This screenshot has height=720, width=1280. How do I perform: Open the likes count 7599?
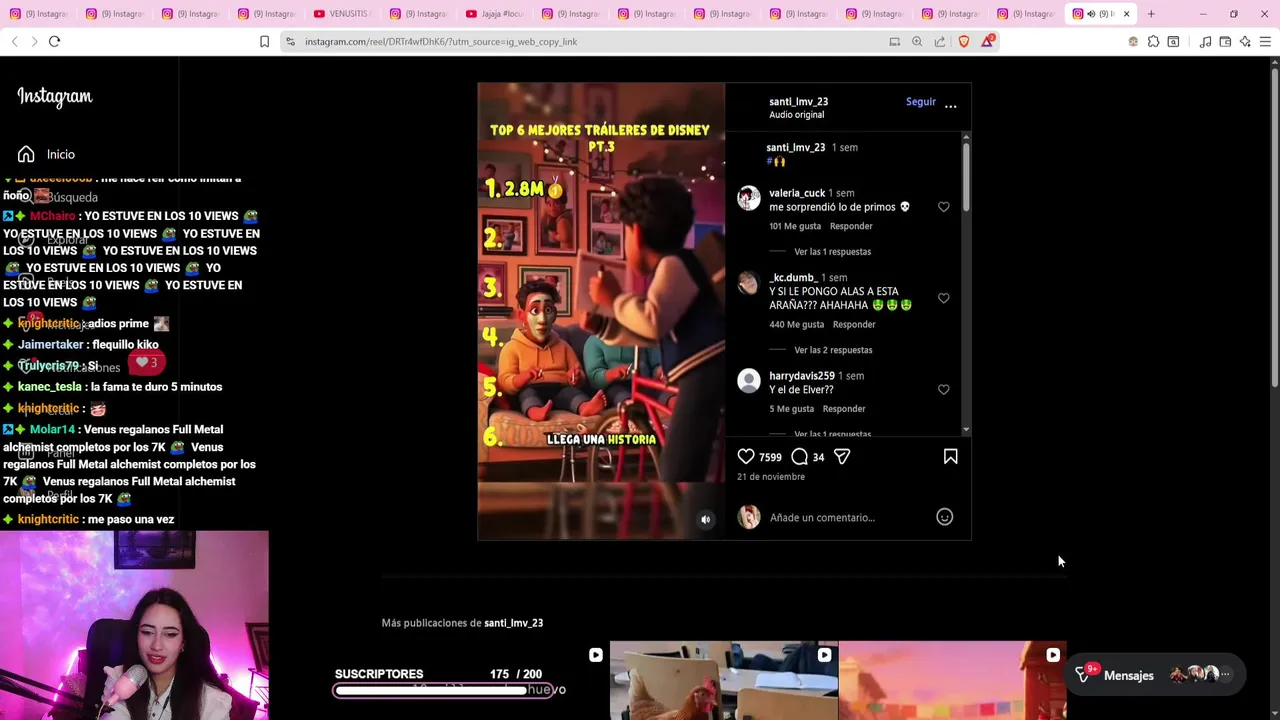click(x=770, y=457)
